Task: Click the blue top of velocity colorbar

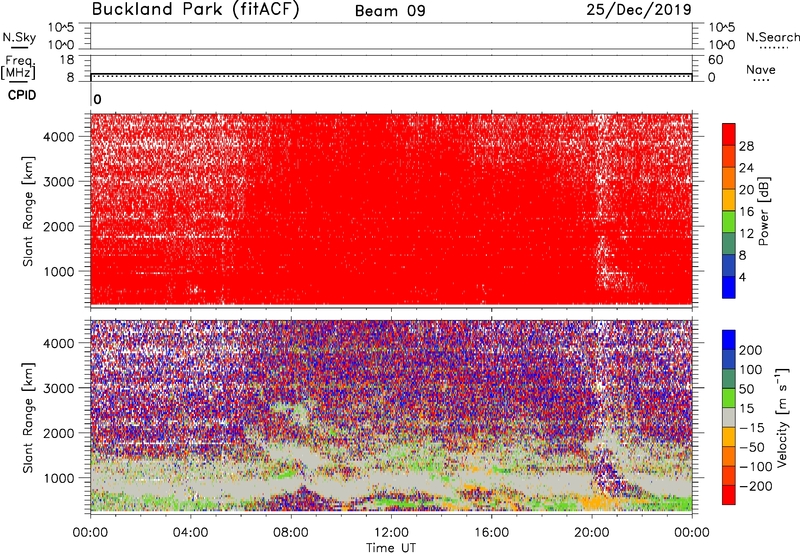Action: pyautogui.click(x=729, y=340)
